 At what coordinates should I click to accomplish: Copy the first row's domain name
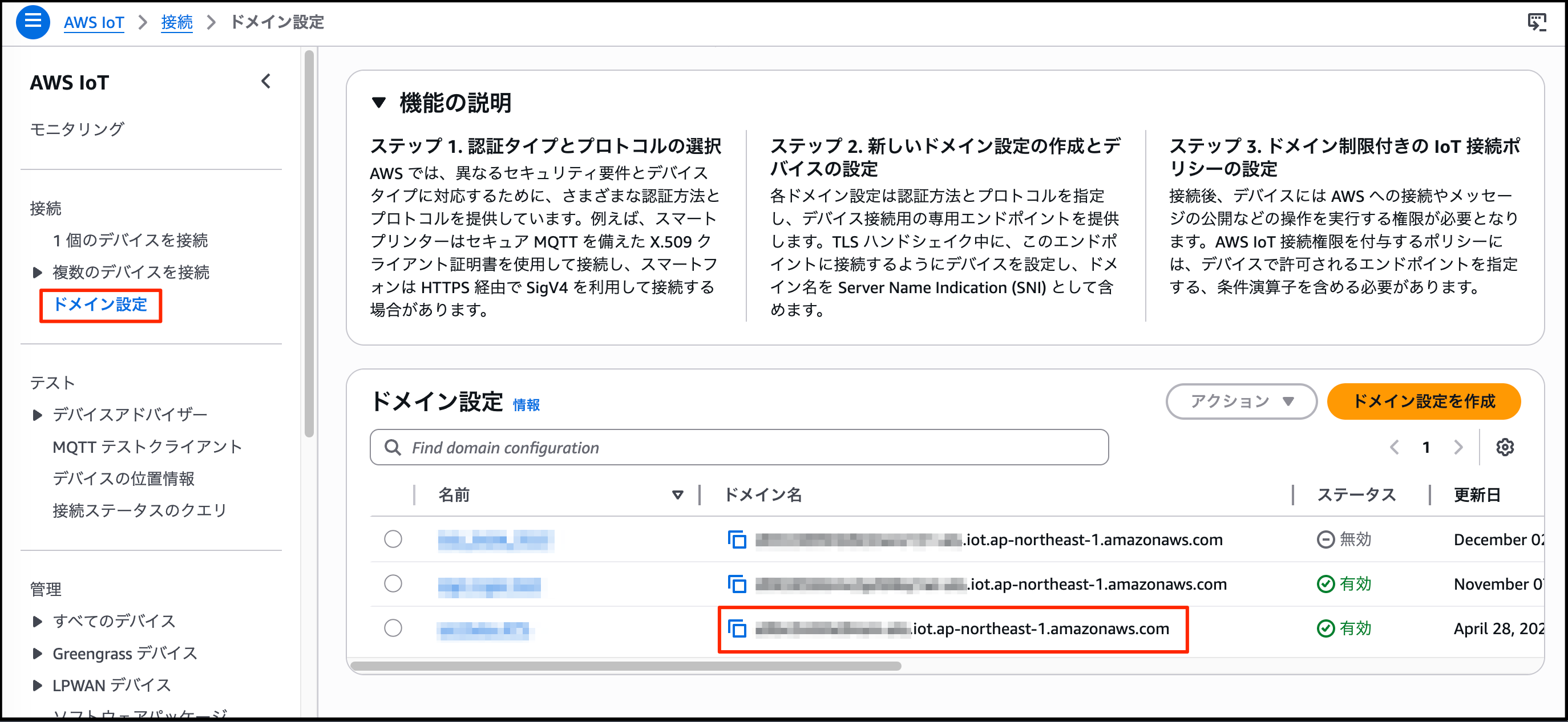pos(737,540)
